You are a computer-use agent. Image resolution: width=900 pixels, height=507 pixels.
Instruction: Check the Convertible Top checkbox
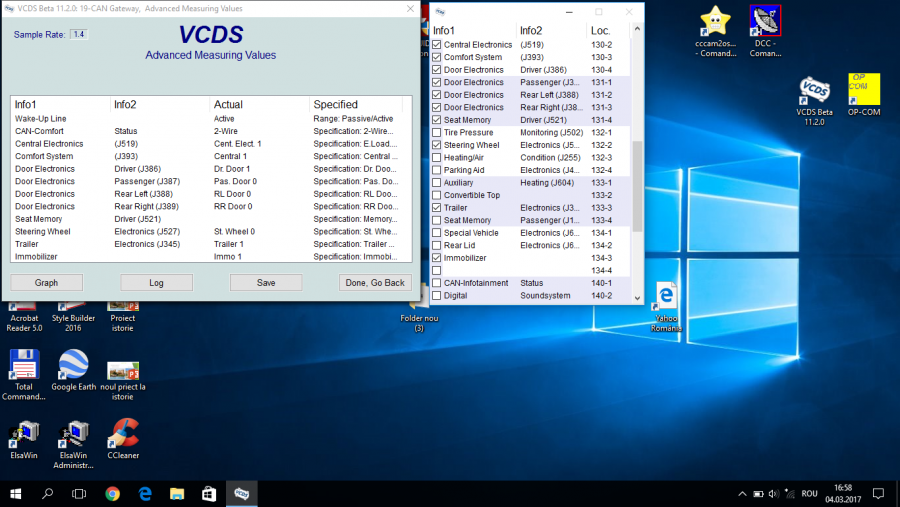(436, 195)
